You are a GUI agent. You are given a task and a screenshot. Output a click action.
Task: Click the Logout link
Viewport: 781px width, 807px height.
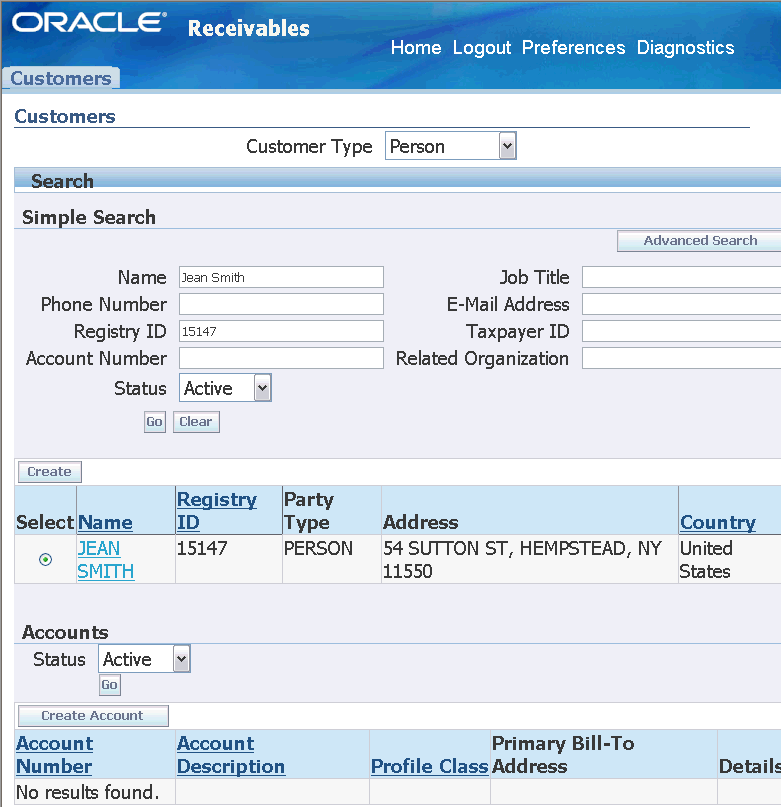point(481,48)
